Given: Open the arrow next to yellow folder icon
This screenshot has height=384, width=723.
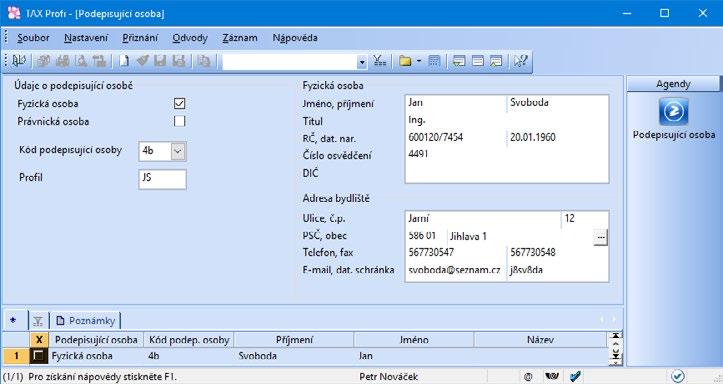Looking at the screenshot, I should (419, 61).
